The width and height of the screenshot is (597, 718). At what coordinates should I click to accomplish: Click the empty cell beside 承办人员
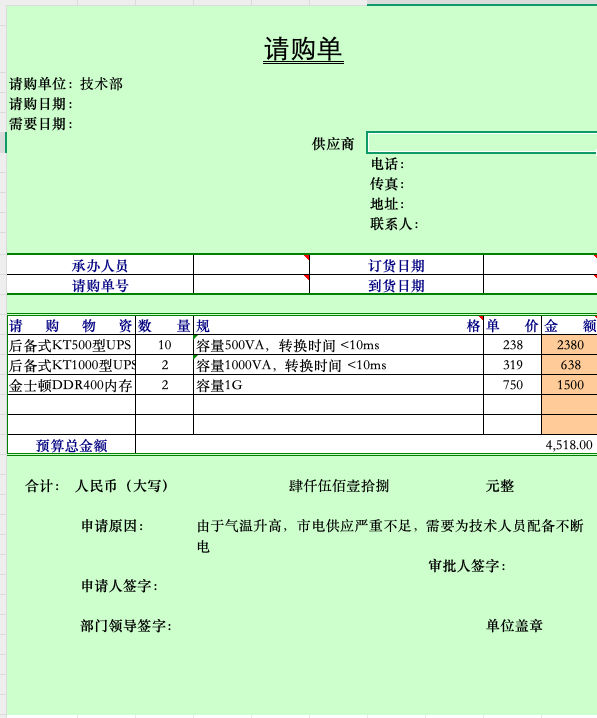251,265
